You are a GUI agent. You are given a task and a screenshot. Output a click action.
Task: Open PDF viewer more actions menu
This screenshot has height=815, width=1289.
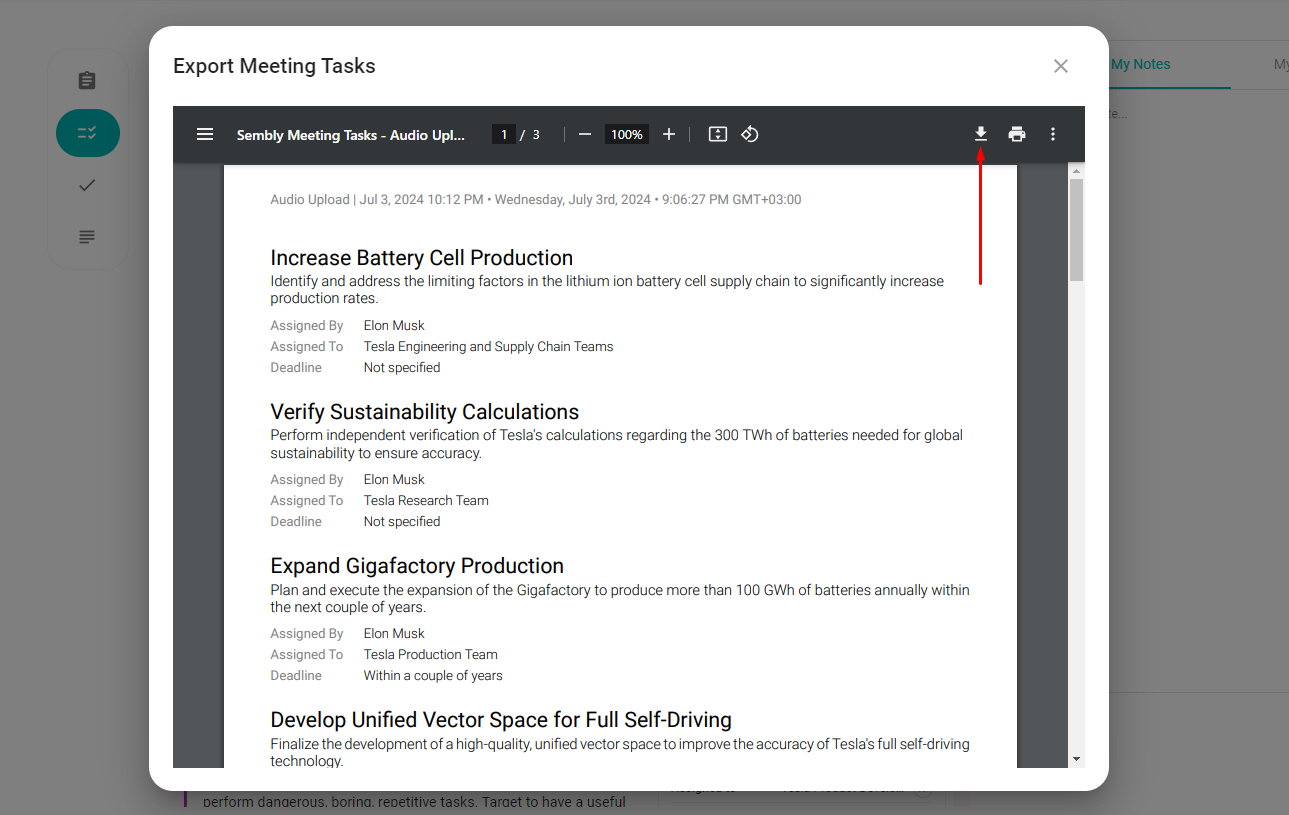coord(1053,134)
